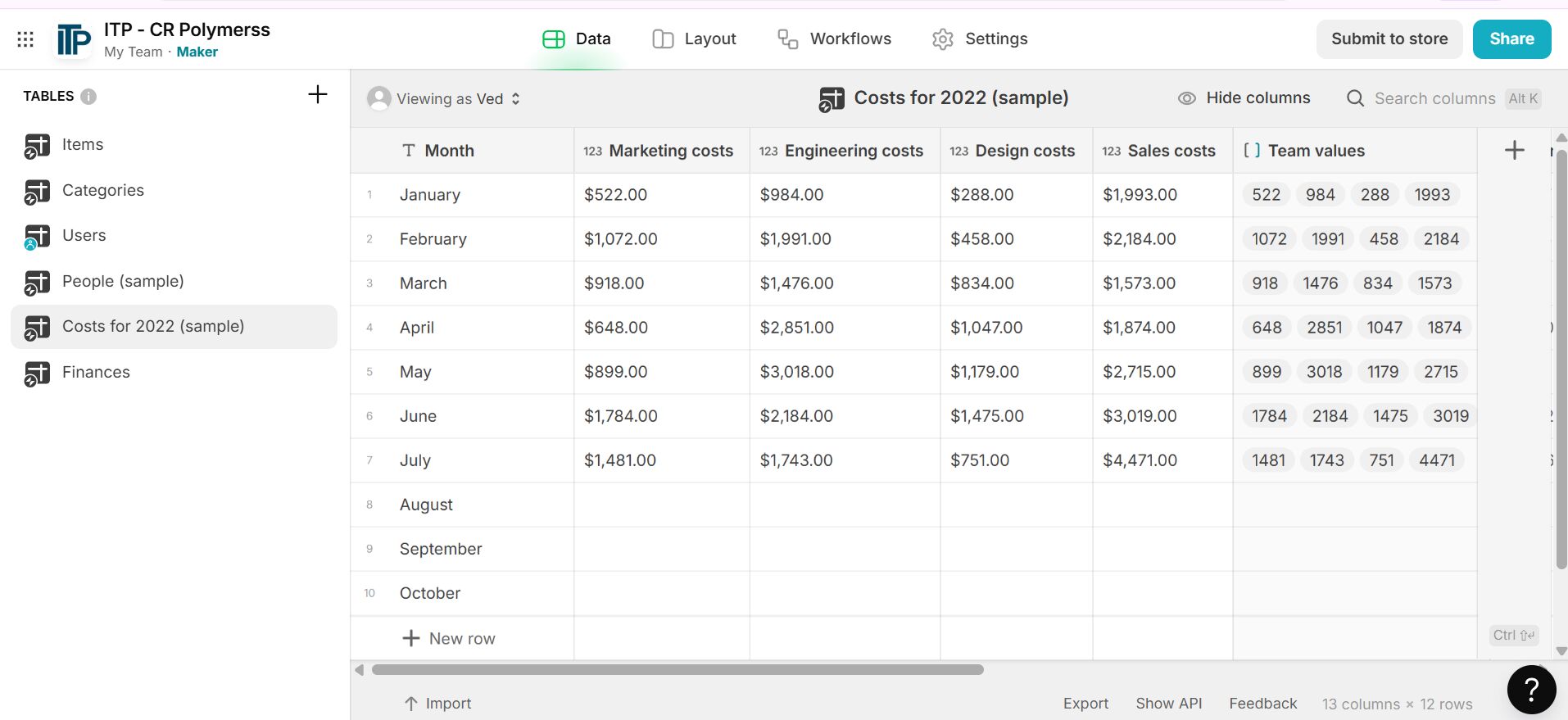This screenshot has width=1568, height=720.
Task: Click the Share button
Action: coord(1511,39)
